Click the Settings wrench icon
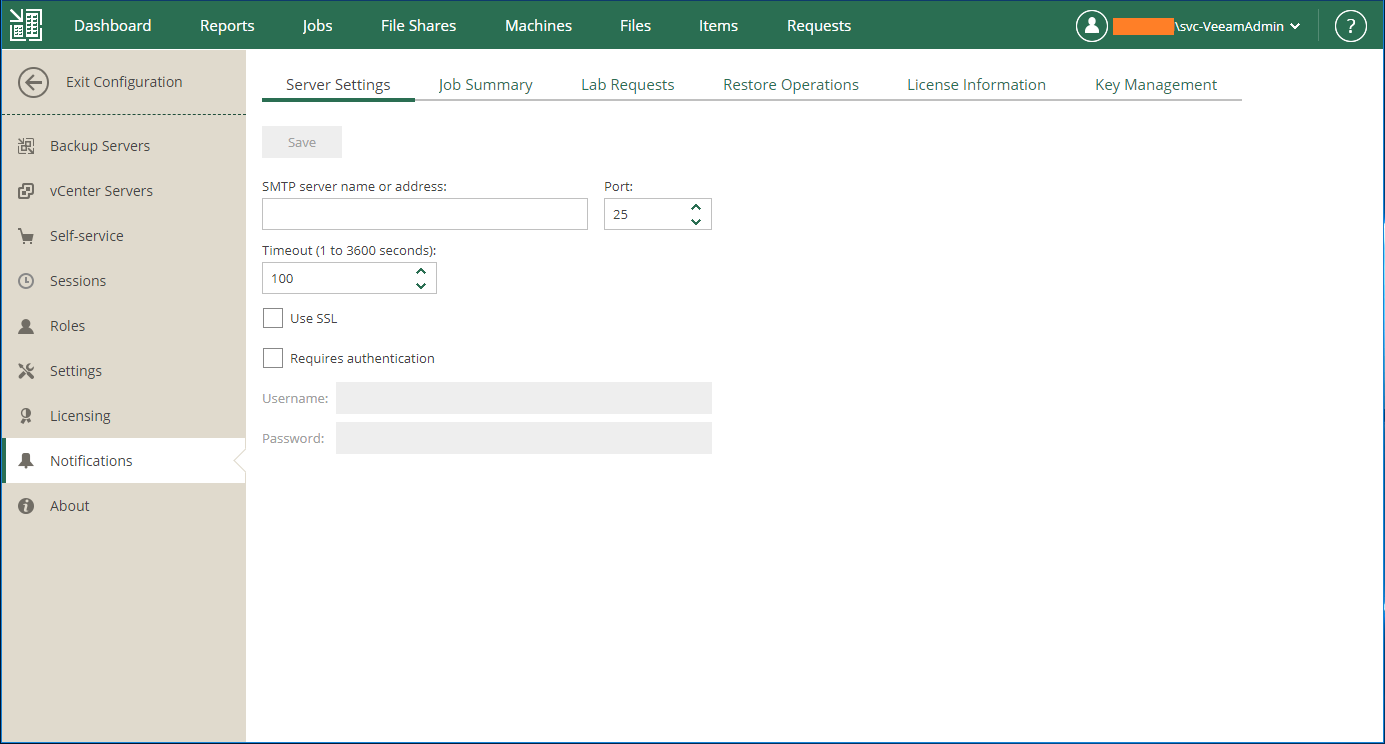Screen dimensions: 1385x744 27,371
